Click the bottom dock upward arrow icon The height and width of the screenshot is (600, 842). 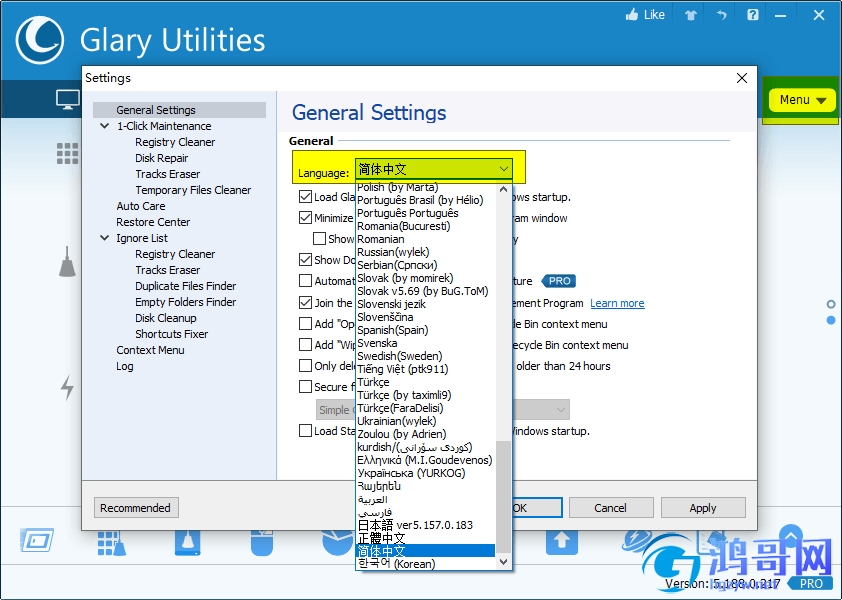pyautogui.click(x=562, y=542)
